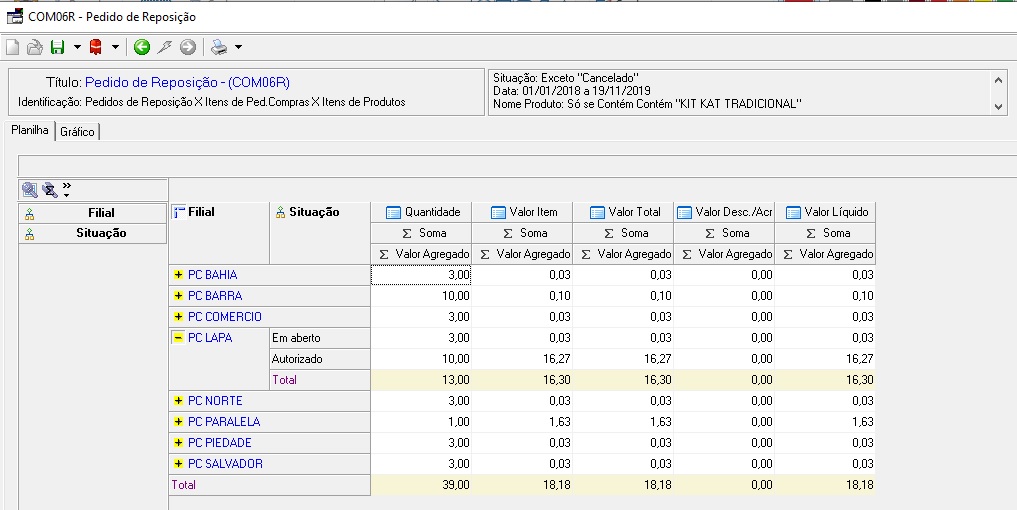Open the toolbar overflow chevron
1017x510 pixels.
[x=67, y=188]
